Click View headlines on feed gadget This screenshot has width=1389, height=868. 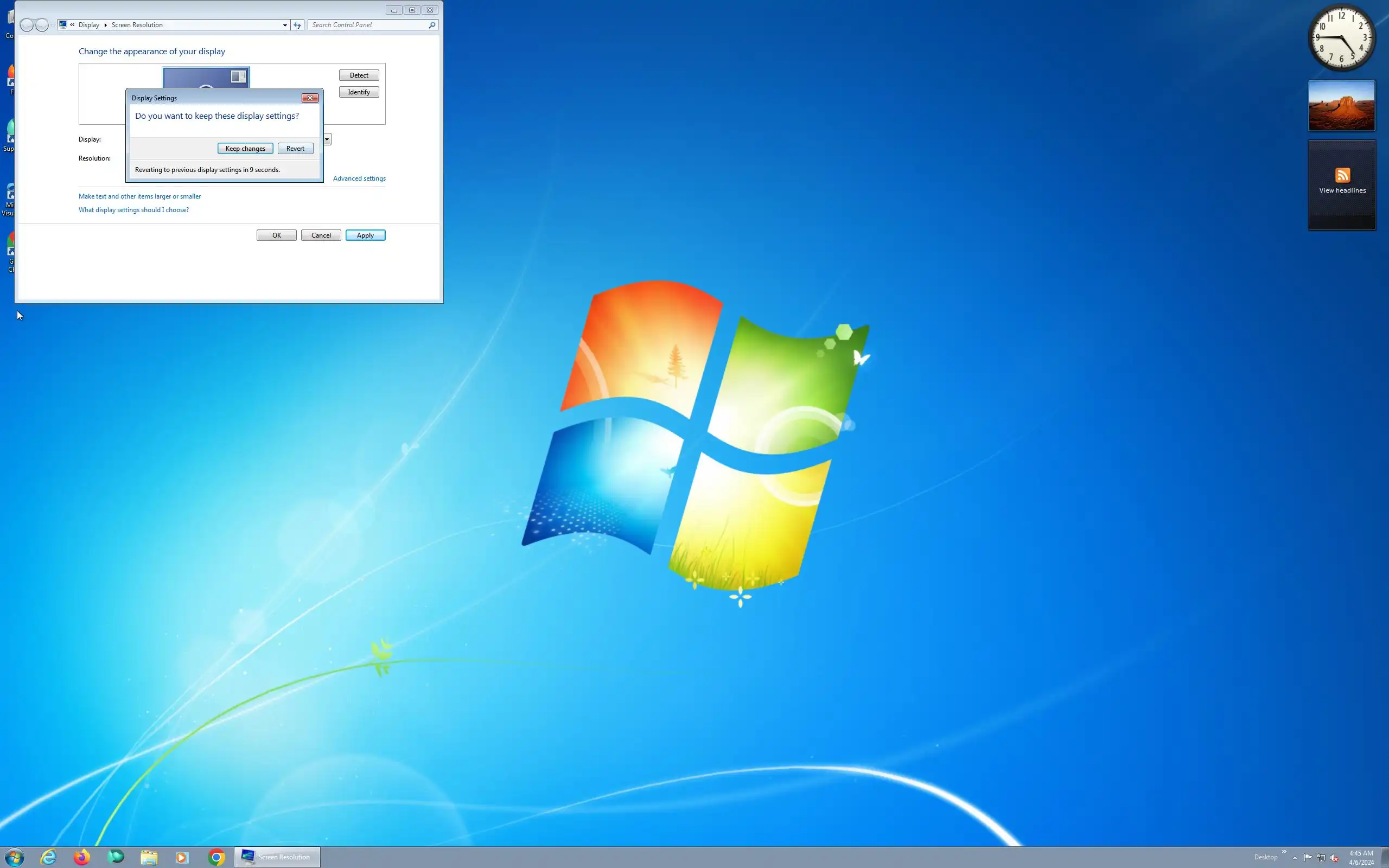[1342, 190]
